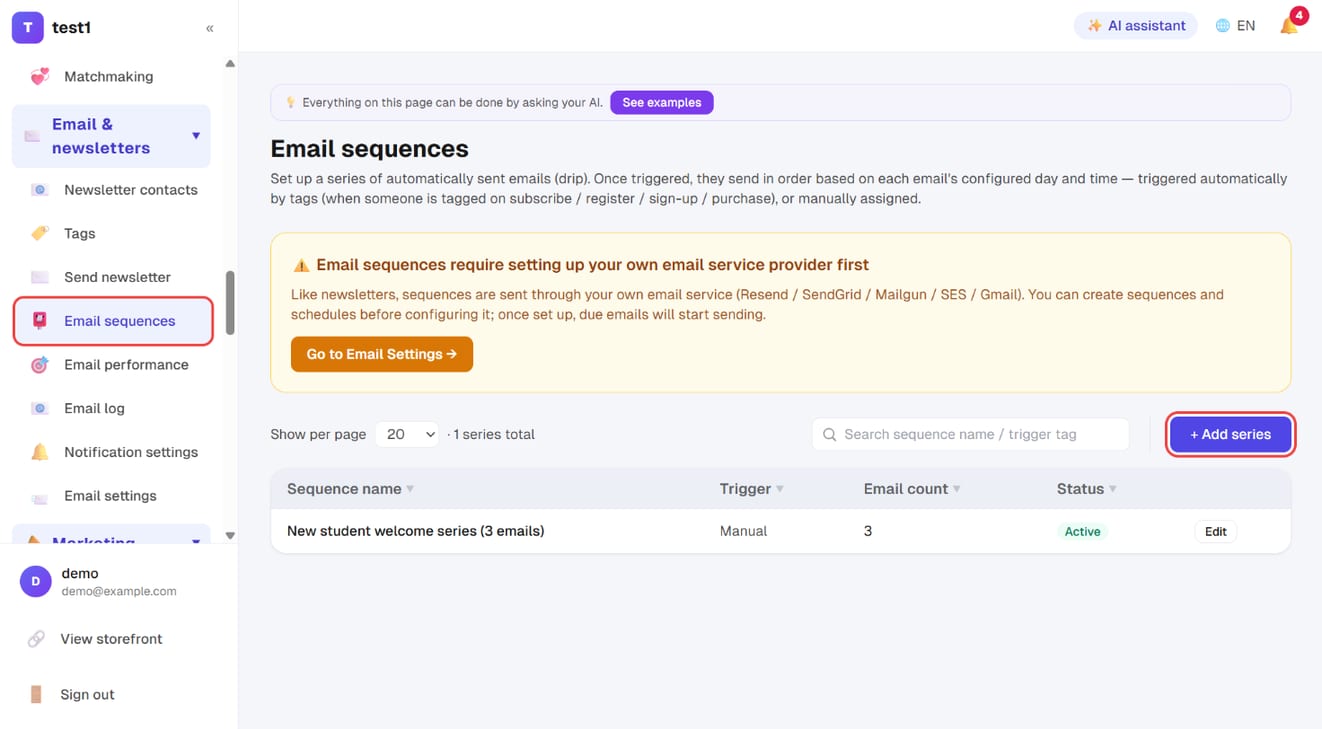The height and width of the screenshot is (729, 1322).
Task: Click the magnifier icon in search box
Action: 829,434
